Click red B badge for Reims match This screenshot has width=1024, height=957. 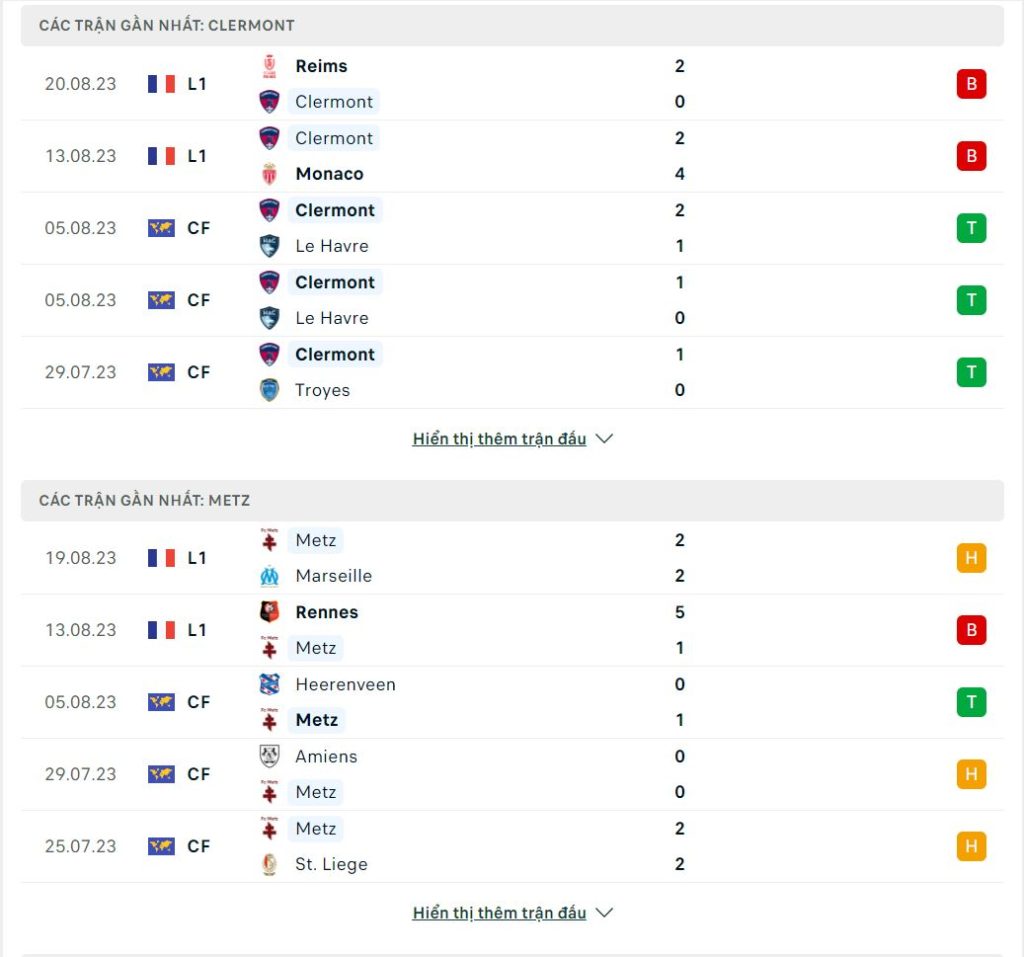click(x=971, y=84)
